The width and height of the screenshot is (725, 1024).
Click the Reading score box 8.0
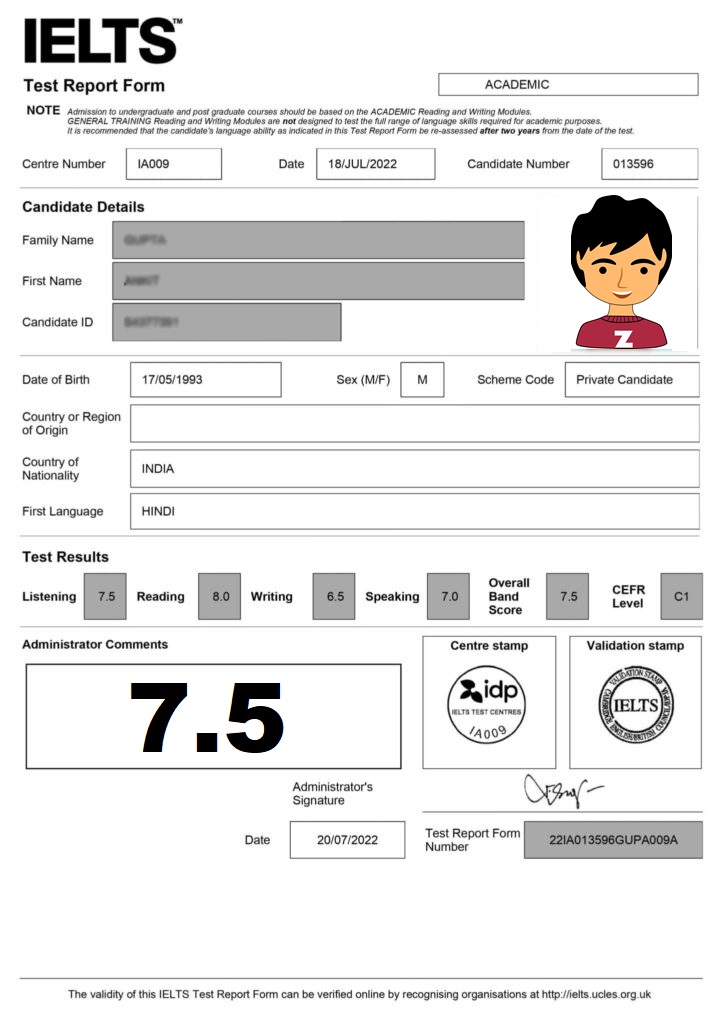tap(220, 597)
